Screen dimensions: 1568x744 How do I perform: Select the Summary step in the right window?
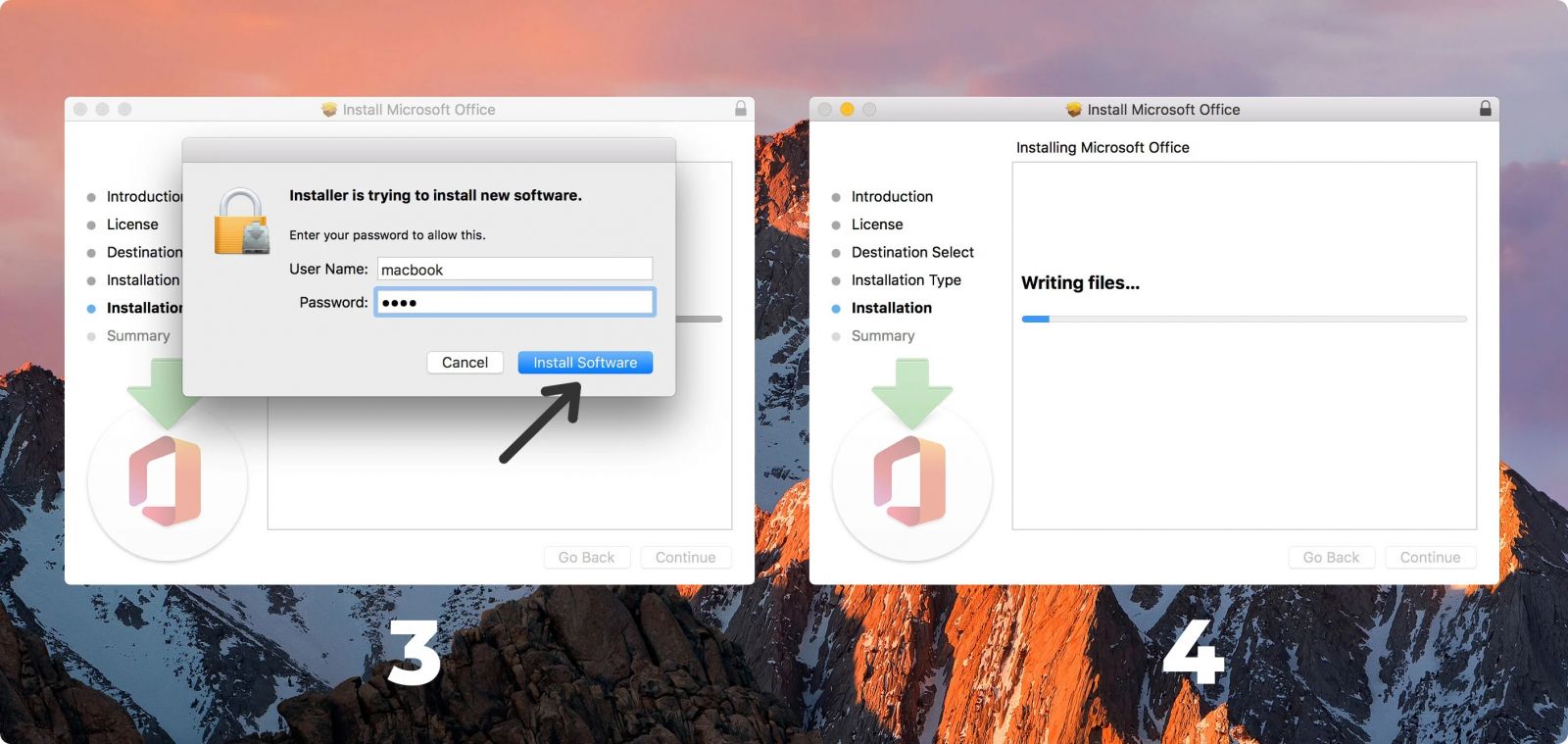click(x=883, y=336)
